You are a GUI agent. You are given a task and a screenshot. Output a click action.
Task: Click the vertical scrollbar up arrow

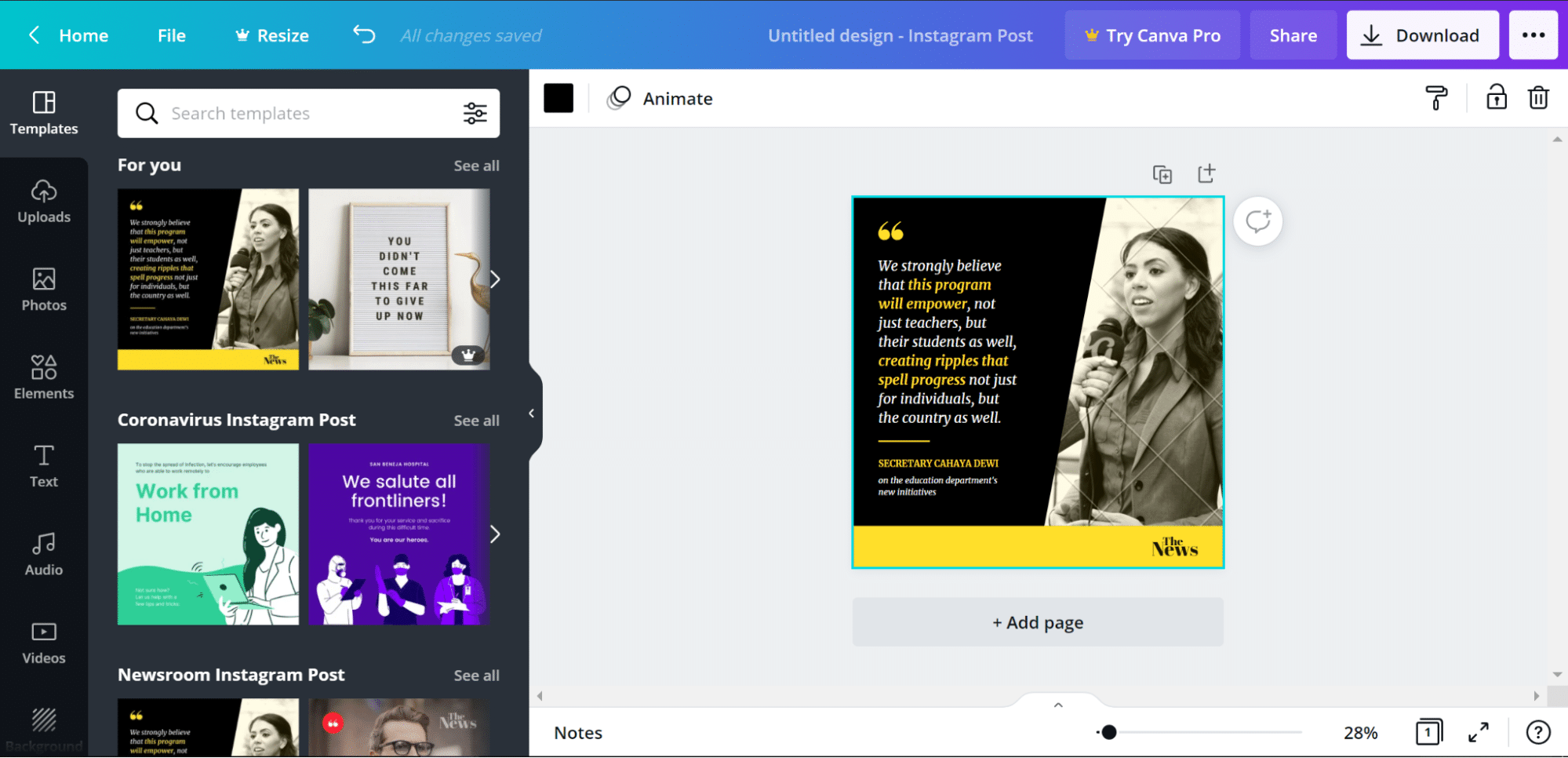[1557, 140]
